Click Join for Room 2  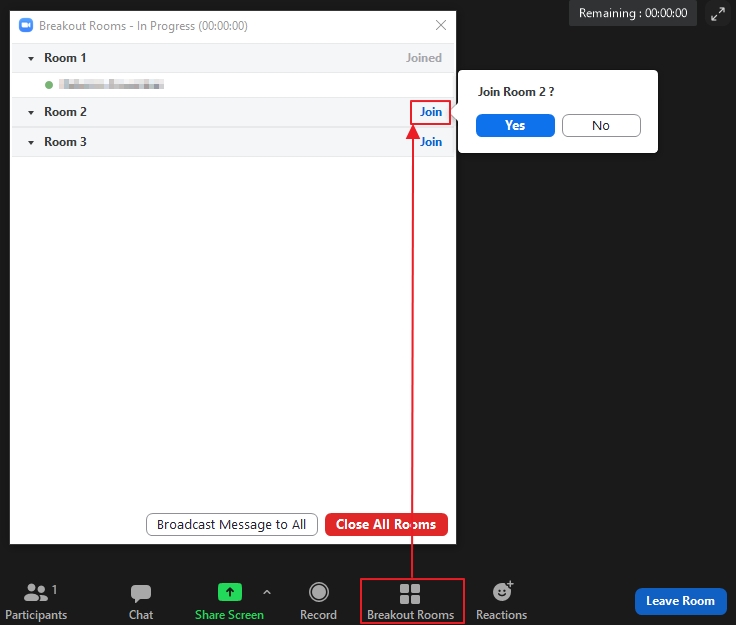pyautogui.click(x=430, y=112)
